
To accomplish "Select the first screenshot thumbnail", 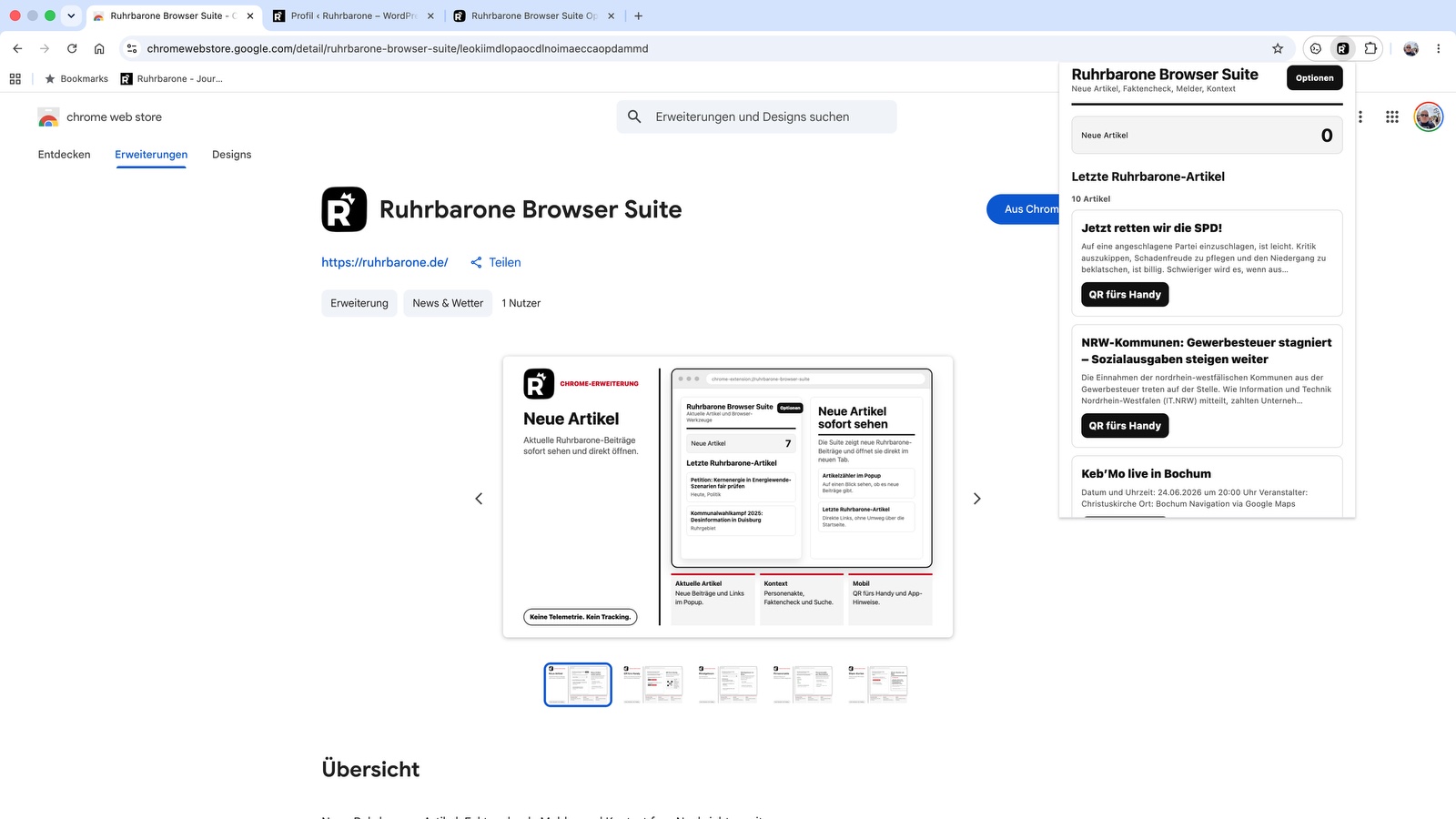I will click(x=578, y=684).
